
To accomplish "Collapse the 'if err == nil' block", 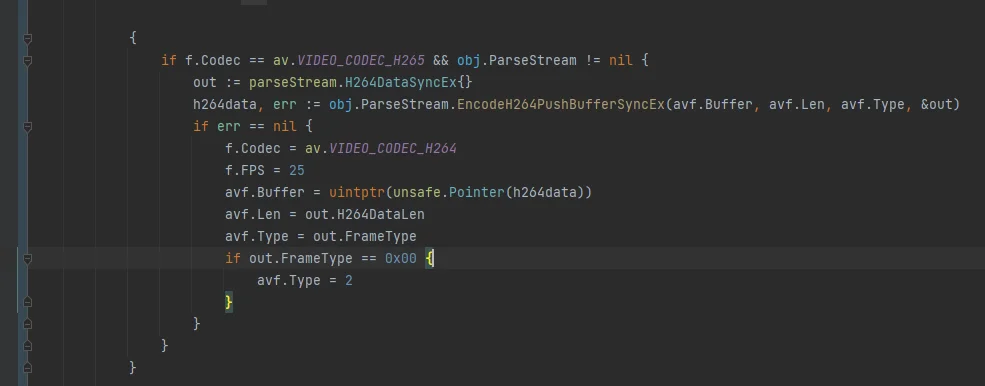I will 27,126.
